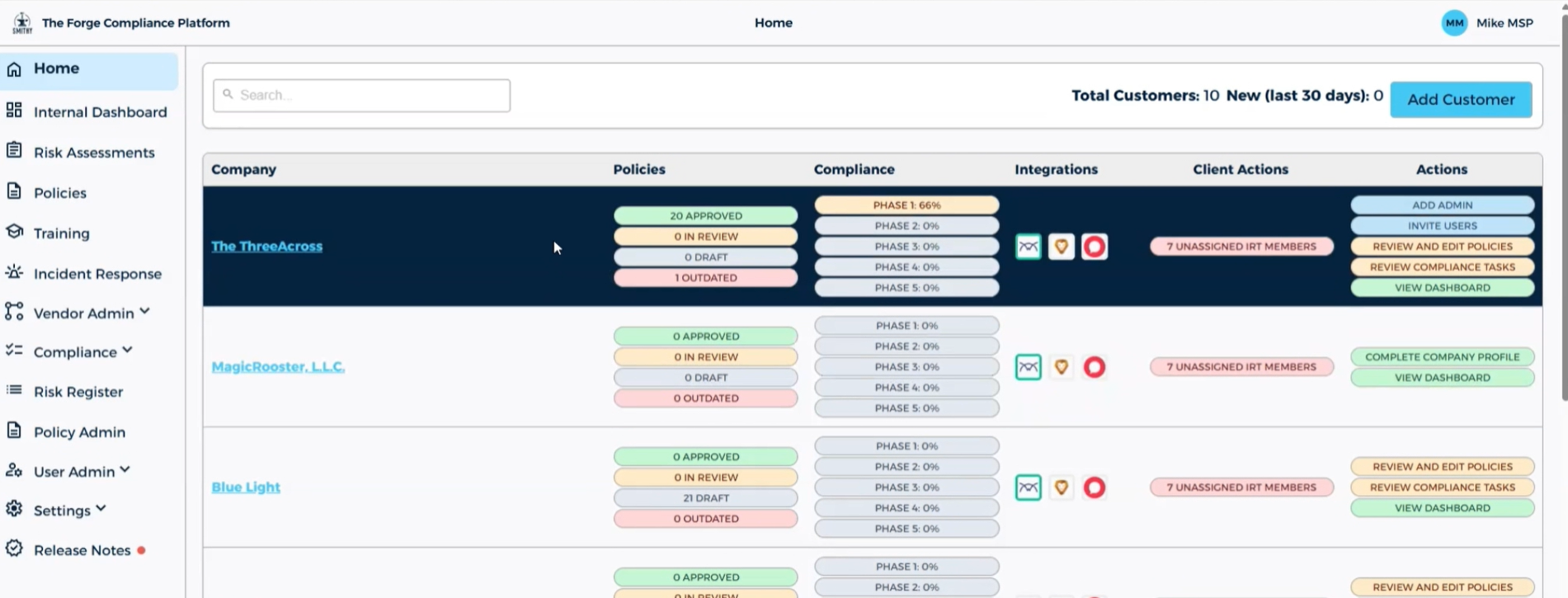The image size is (1568, 598).
Task: Click the Training graduation cap icon
Action: coord(14,232)
